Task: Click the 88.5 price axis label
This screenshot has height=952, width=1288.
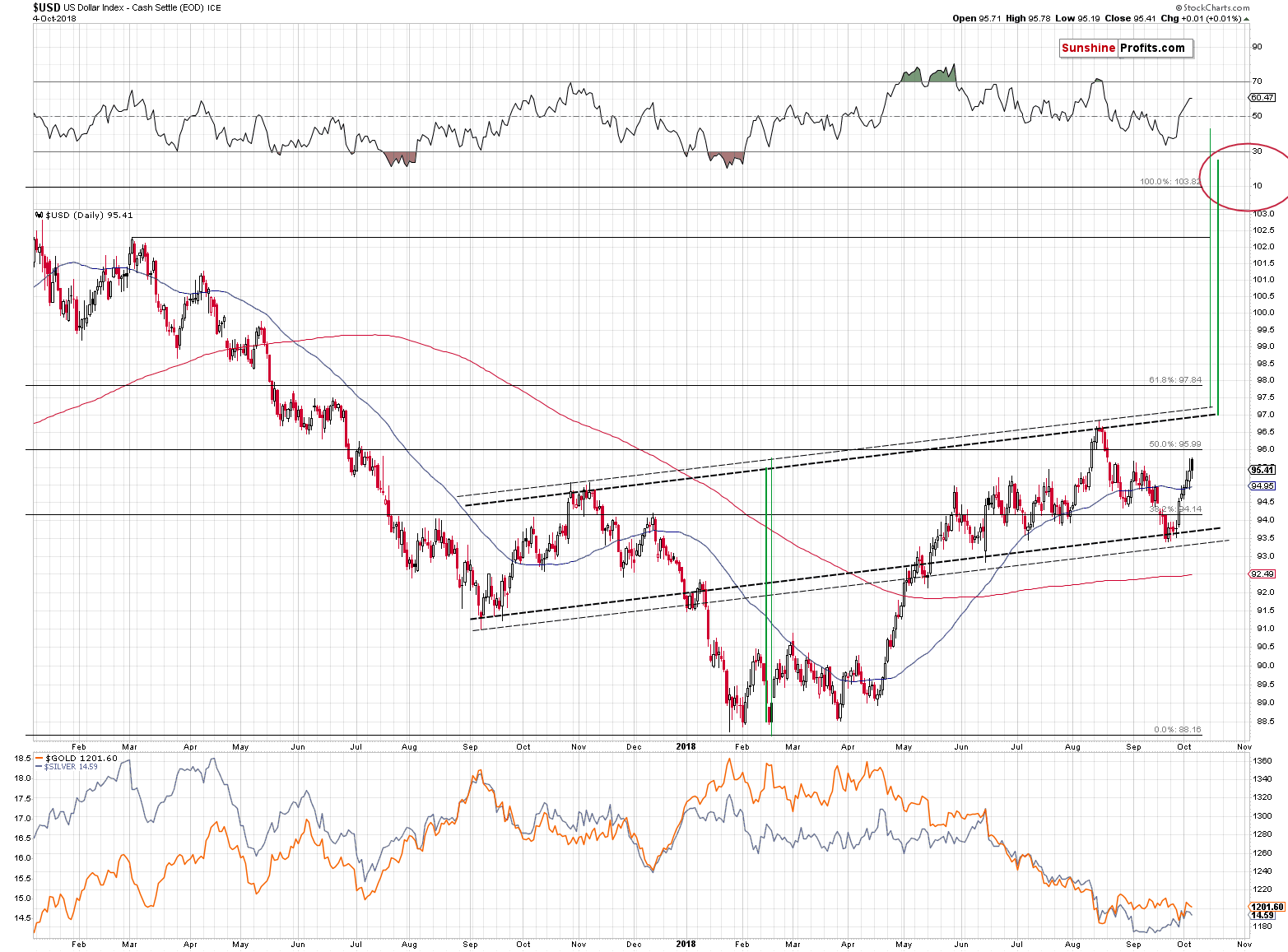Action: tap(1263, 722)
